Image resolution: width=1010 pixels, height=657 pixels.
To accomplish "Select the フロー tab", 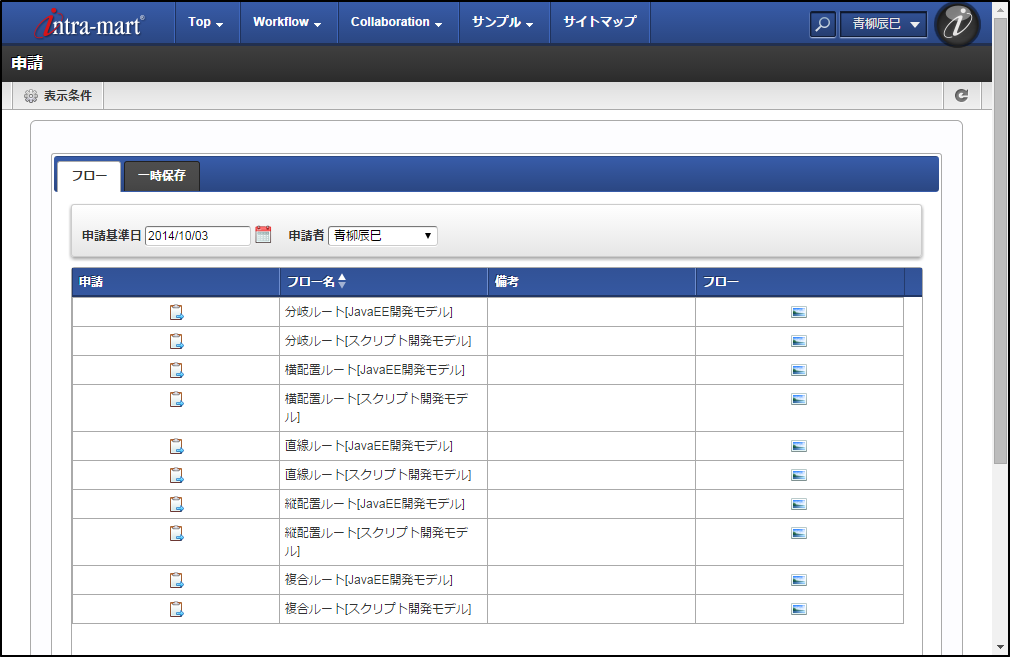I will pos(89,176).
